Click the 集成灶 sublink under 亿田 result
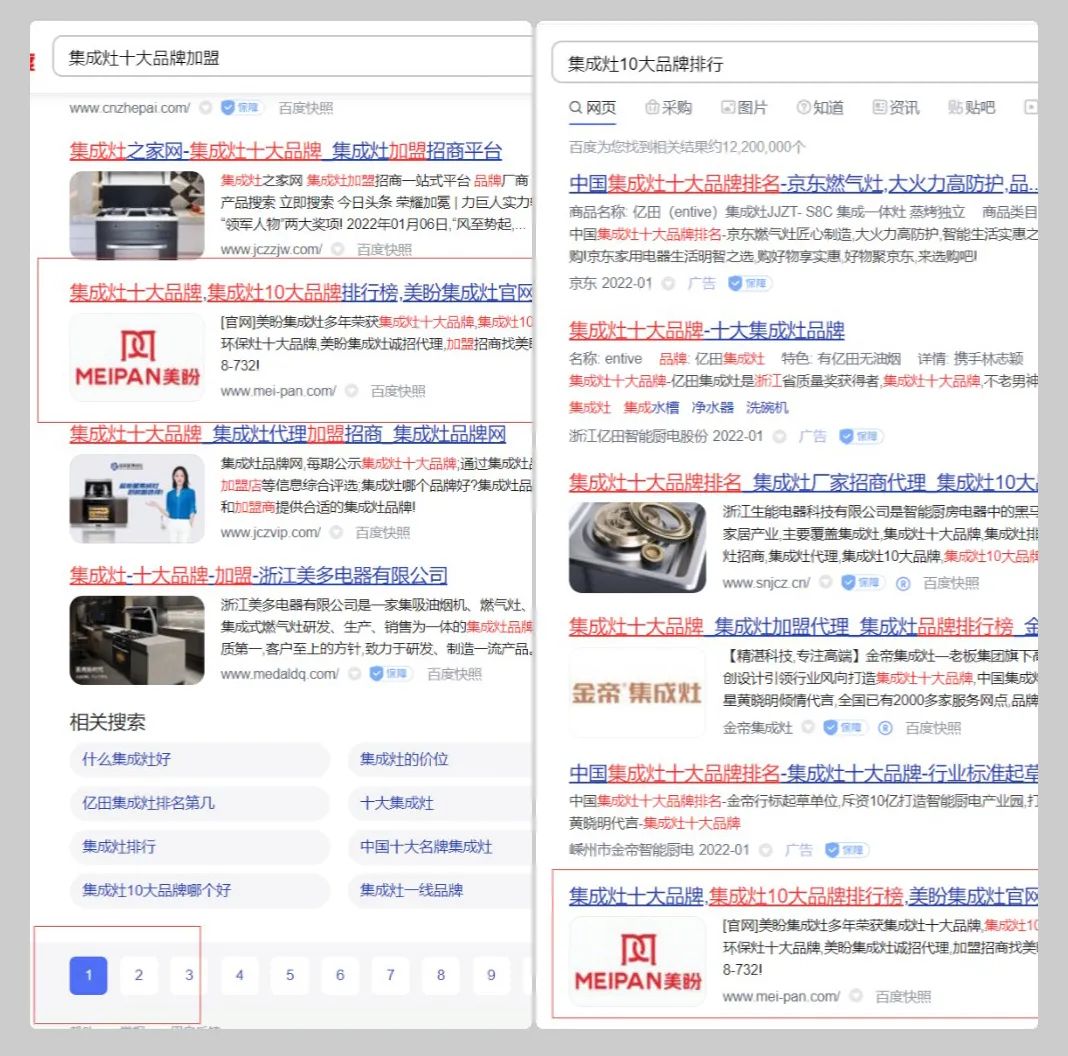Image resolution: width=1068 pixels, height=1056 pixels. click(x=590, y=407)
